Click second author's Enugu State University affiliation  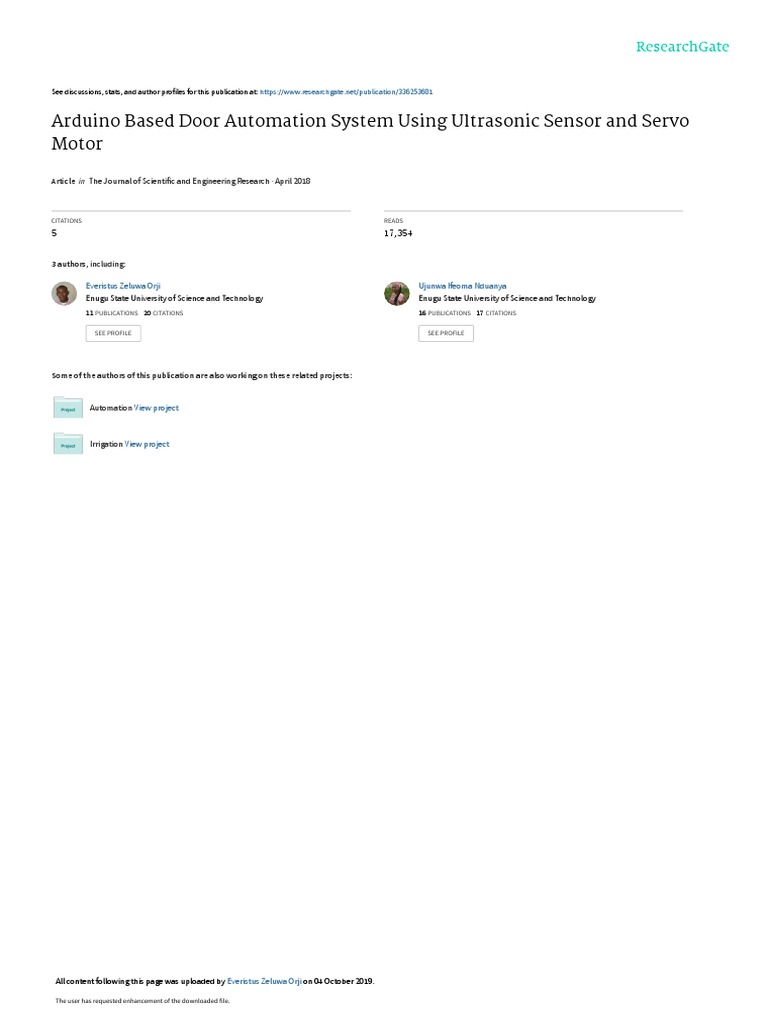click(x=507, y=298)
